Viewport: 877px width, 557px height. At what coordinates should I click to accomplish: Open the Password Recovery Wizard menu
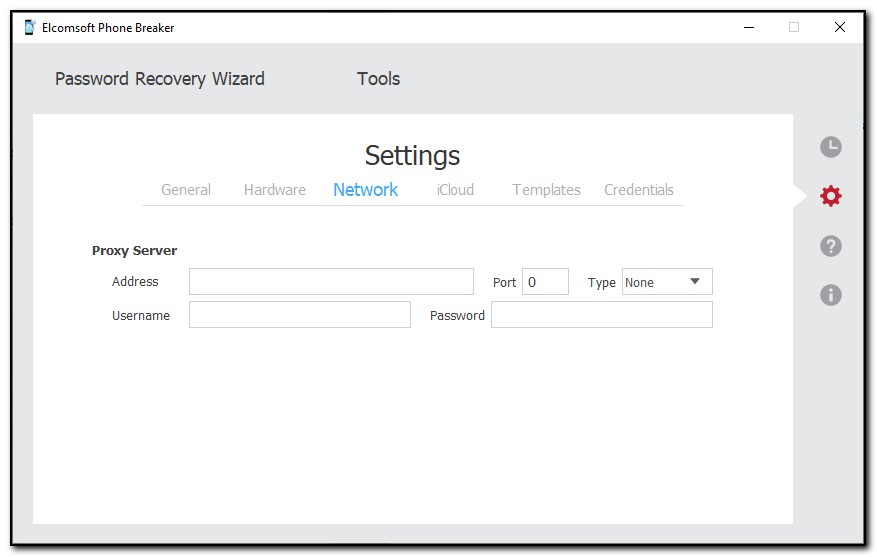pyautogui.click(x=160, y=79)
